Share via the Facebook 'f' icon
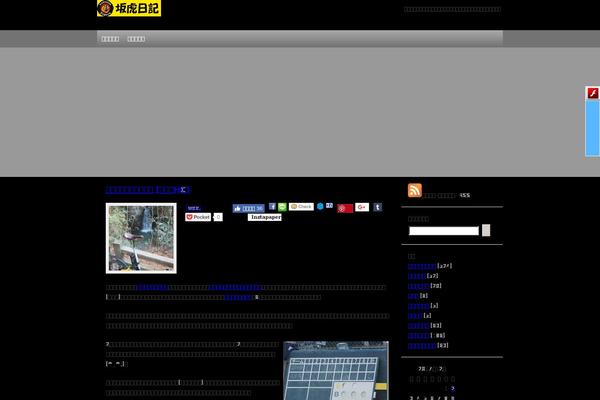This screenshot has height=400, width=600. coord(272,207)
